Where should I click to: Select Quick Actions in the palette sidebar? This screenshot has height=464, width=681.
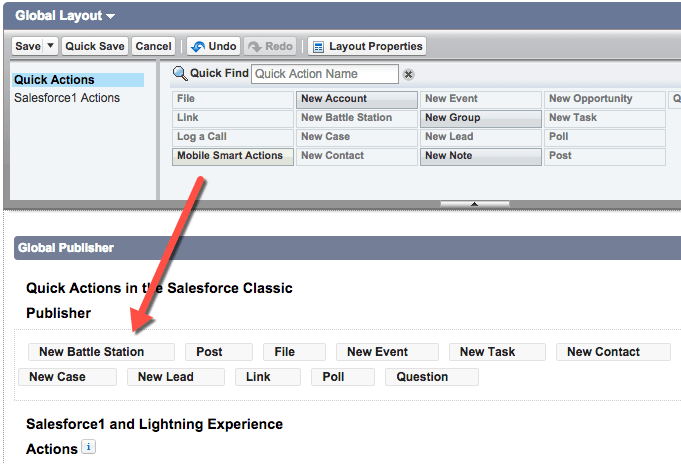pyautogui.click(x=78, y=80)
